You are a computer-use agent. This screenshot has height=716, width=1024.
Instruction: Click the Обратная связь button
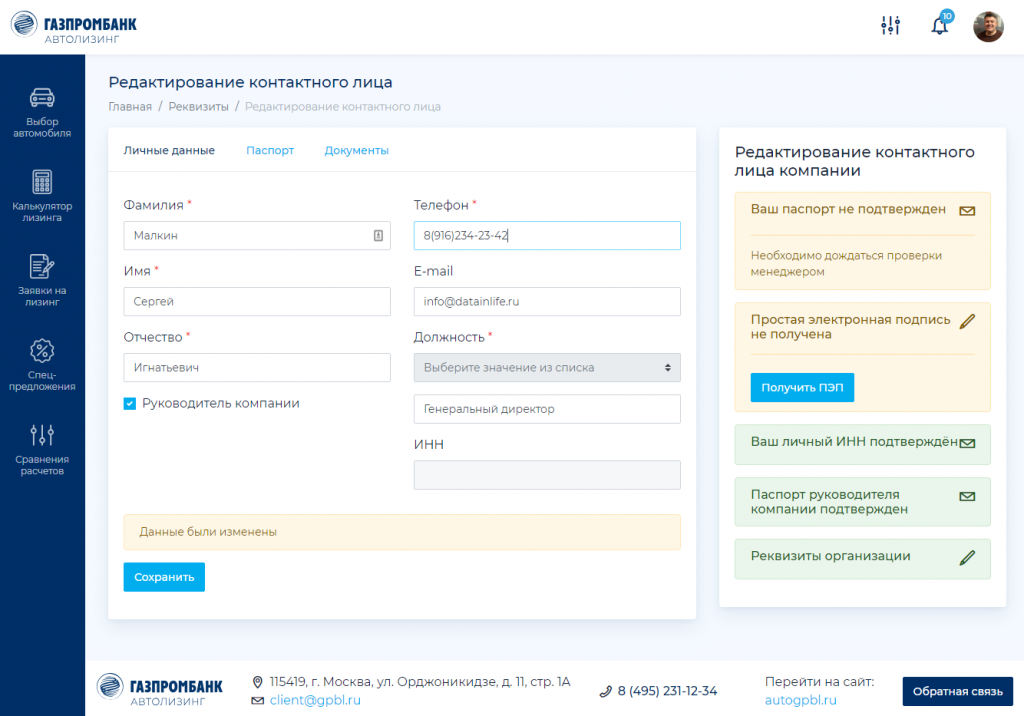click(957, 691)
